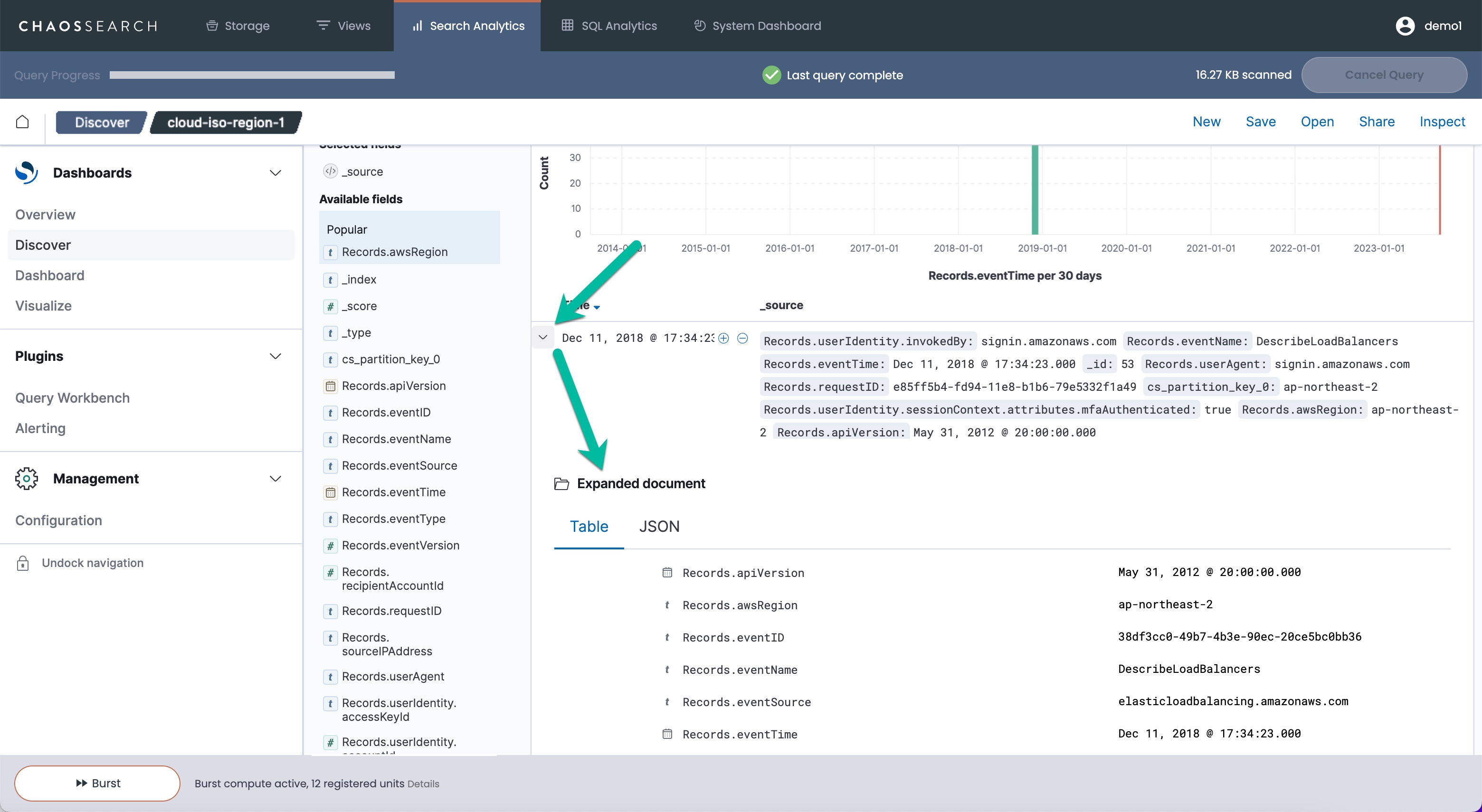1482x812 pixels.
Task: Open Configuration under Management
Action: coord(58,520)
